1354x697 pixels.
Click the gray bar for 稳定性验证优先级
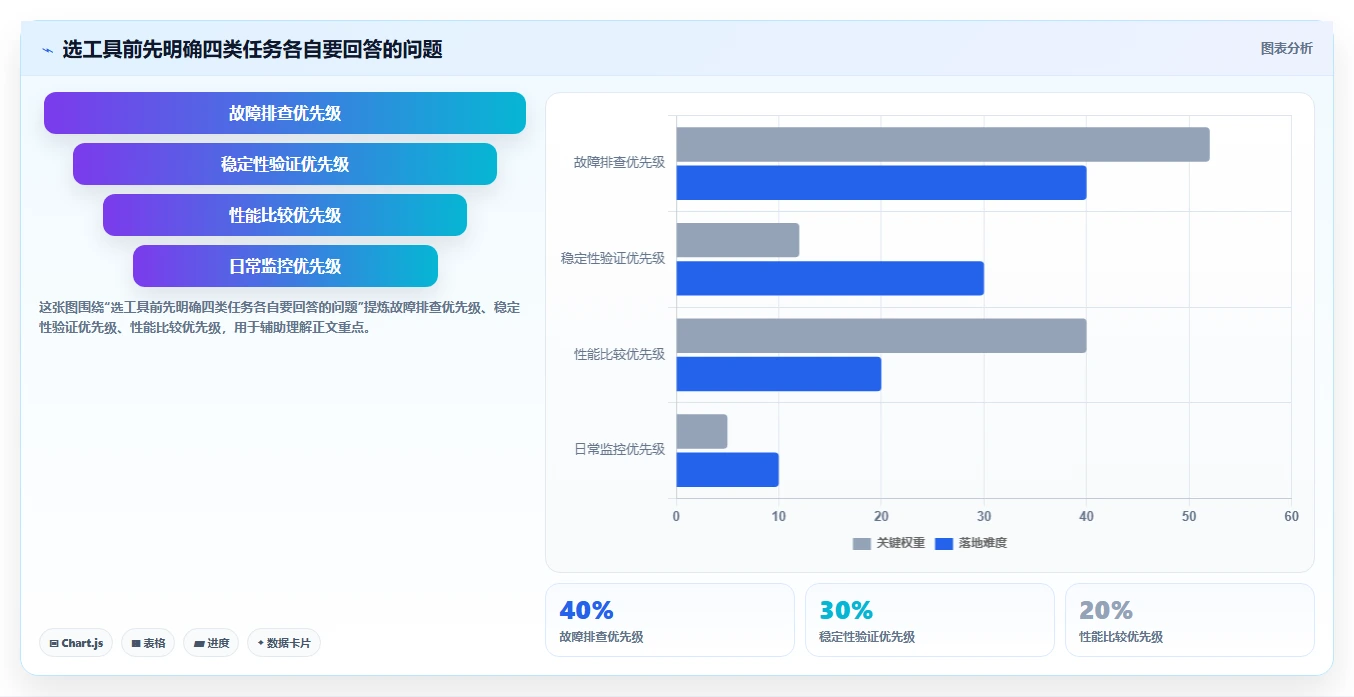(x=738, y=240)
